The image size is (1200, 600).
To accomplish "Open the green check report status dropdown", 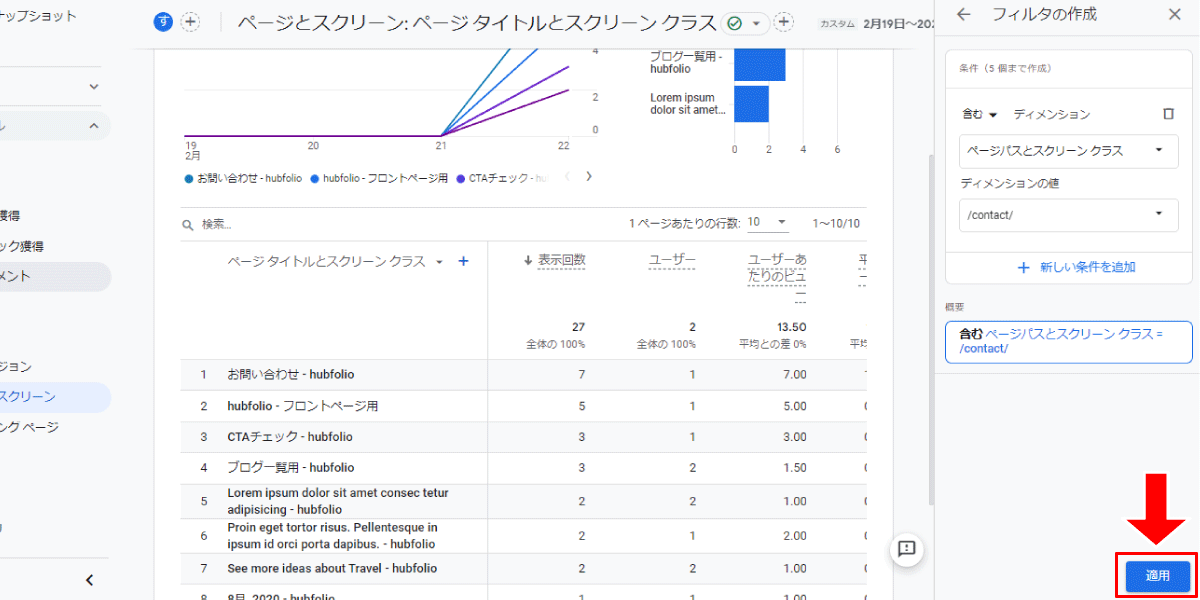I will tap(744, 23).
